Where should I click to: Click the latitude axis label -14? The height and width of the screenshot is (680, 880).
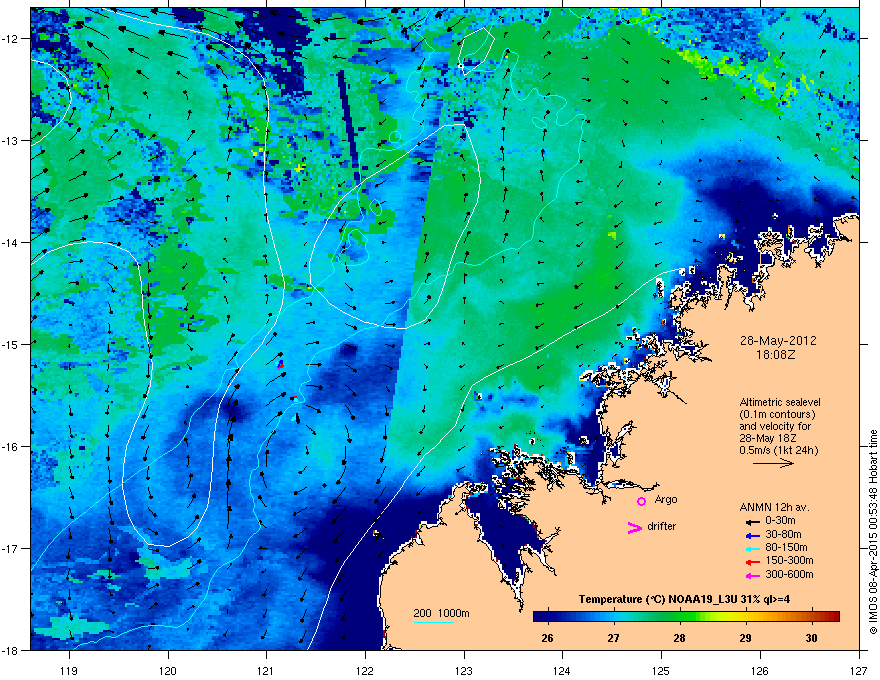click(x=11, y=243)
